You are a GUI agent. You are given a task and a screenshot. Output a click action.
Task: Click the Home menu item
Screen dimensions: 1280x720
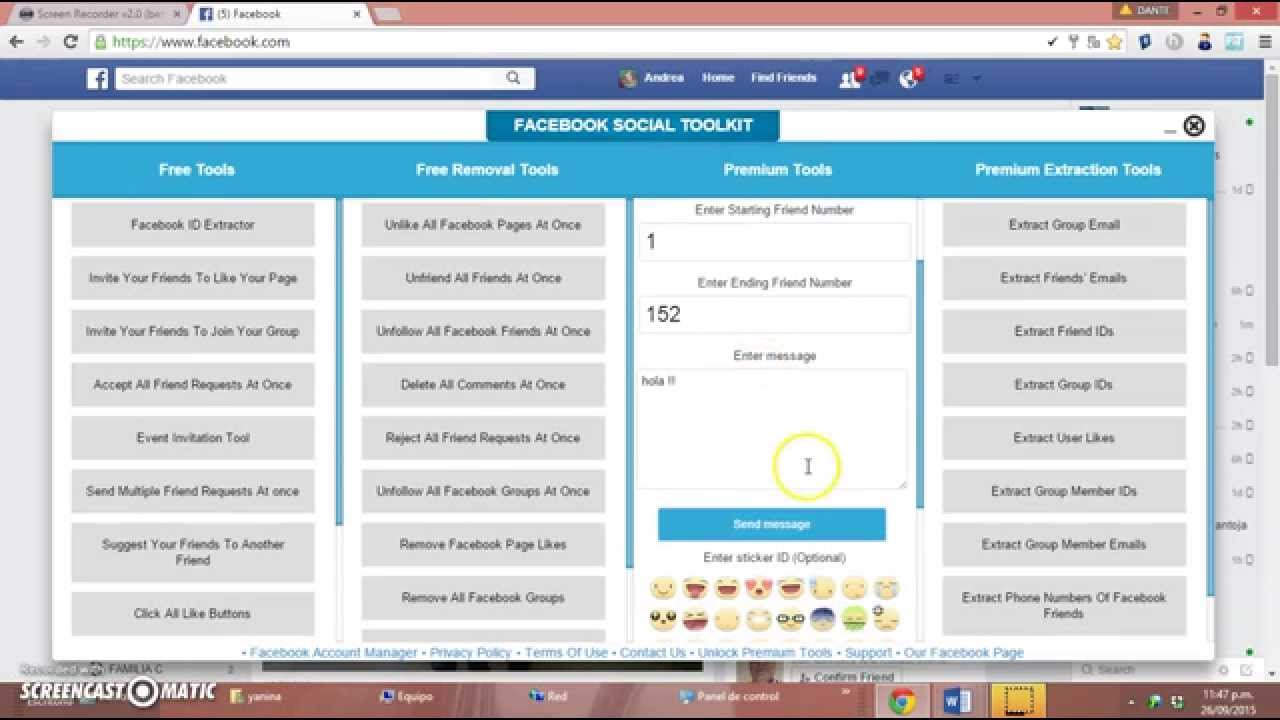tap(717, 77)
